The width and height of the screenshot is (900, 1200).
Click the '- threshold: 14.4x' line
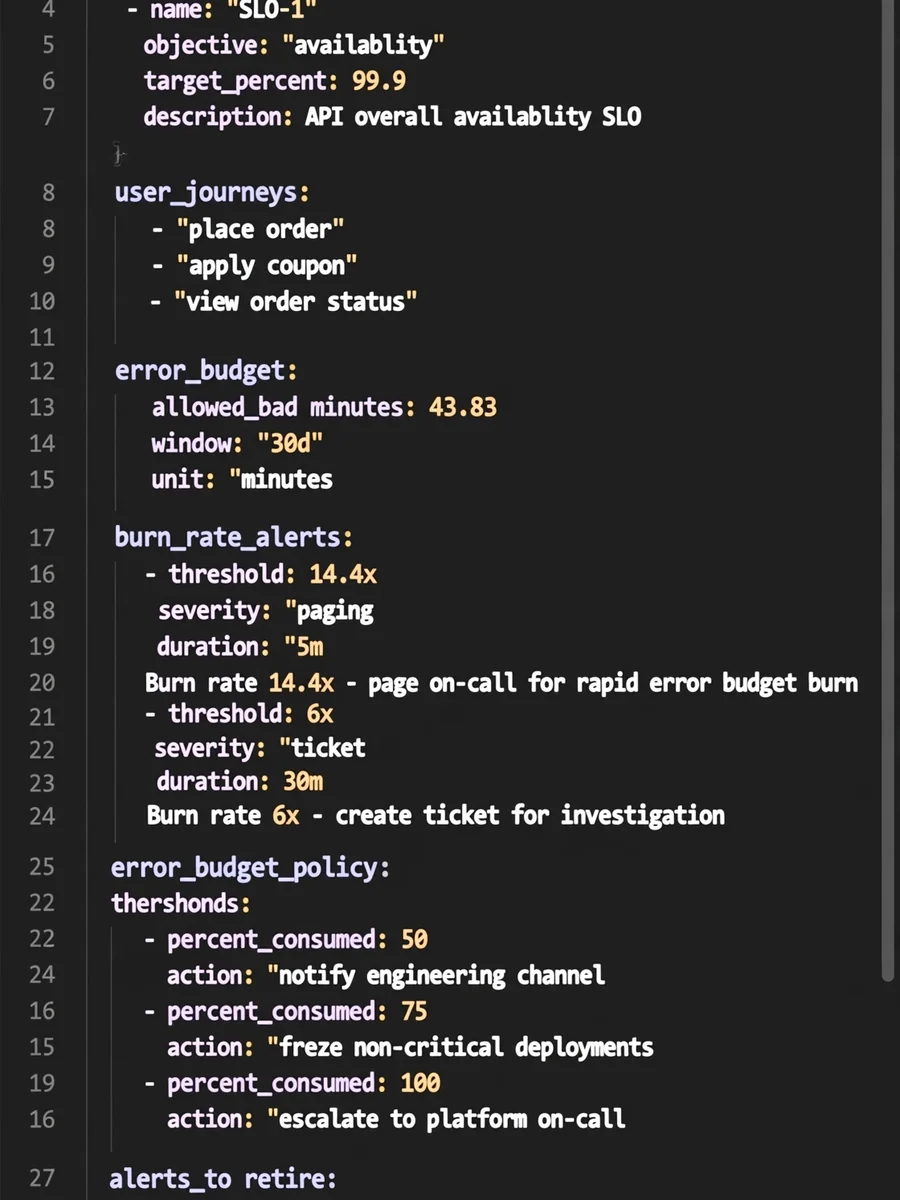(x=261, y=574)
